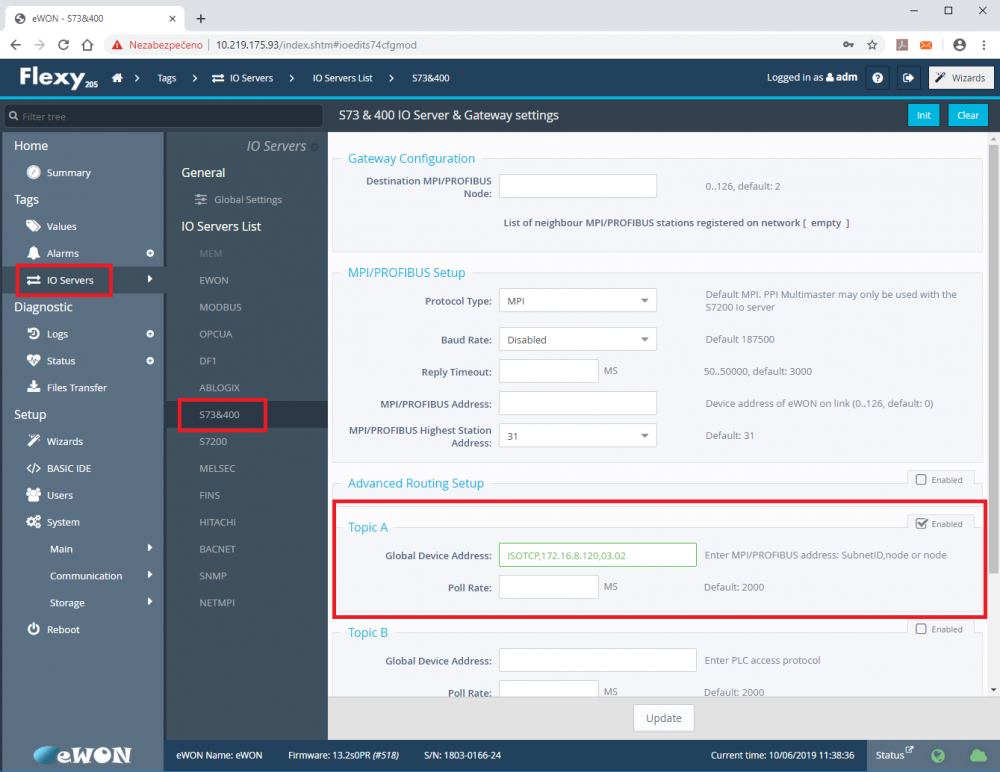Image resolution: width=1000 pixels, height=772 pixels.
Task: Toggle the circle next to Logs
Action: point(150,334)
